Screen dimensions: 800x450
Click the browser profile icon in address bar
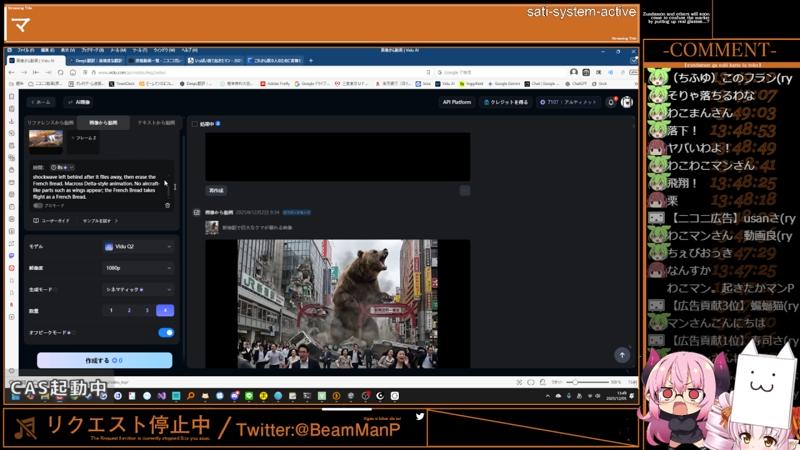[574, 72]
